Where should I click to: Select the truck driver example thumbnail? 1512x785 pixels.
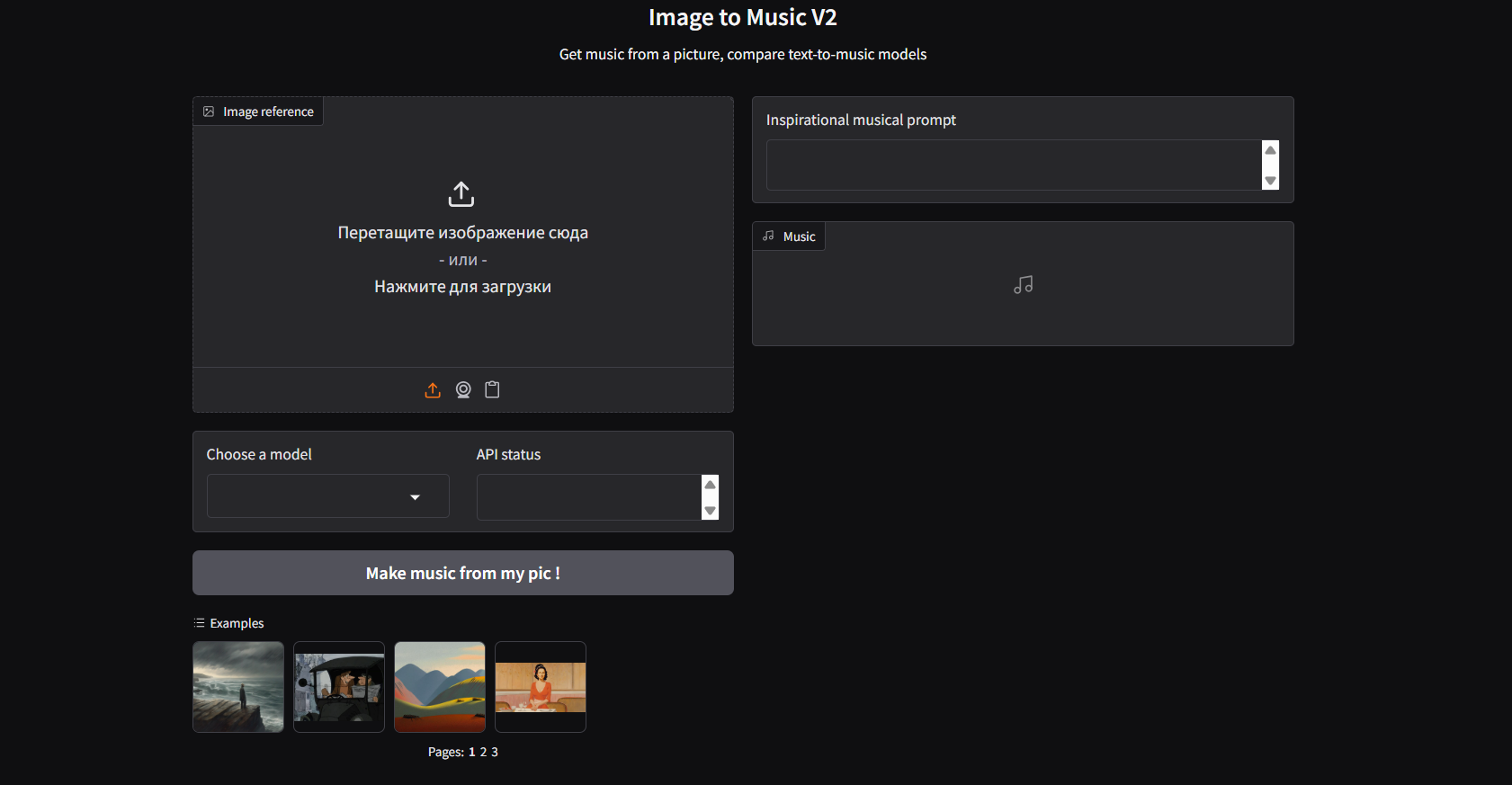coord(339,687)
